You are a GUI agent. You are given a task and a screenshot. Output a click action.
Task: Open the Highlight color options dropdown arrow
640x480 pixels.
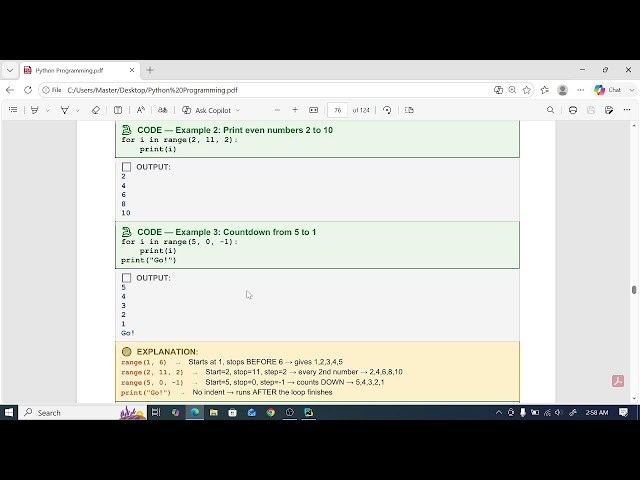[48, 110]
